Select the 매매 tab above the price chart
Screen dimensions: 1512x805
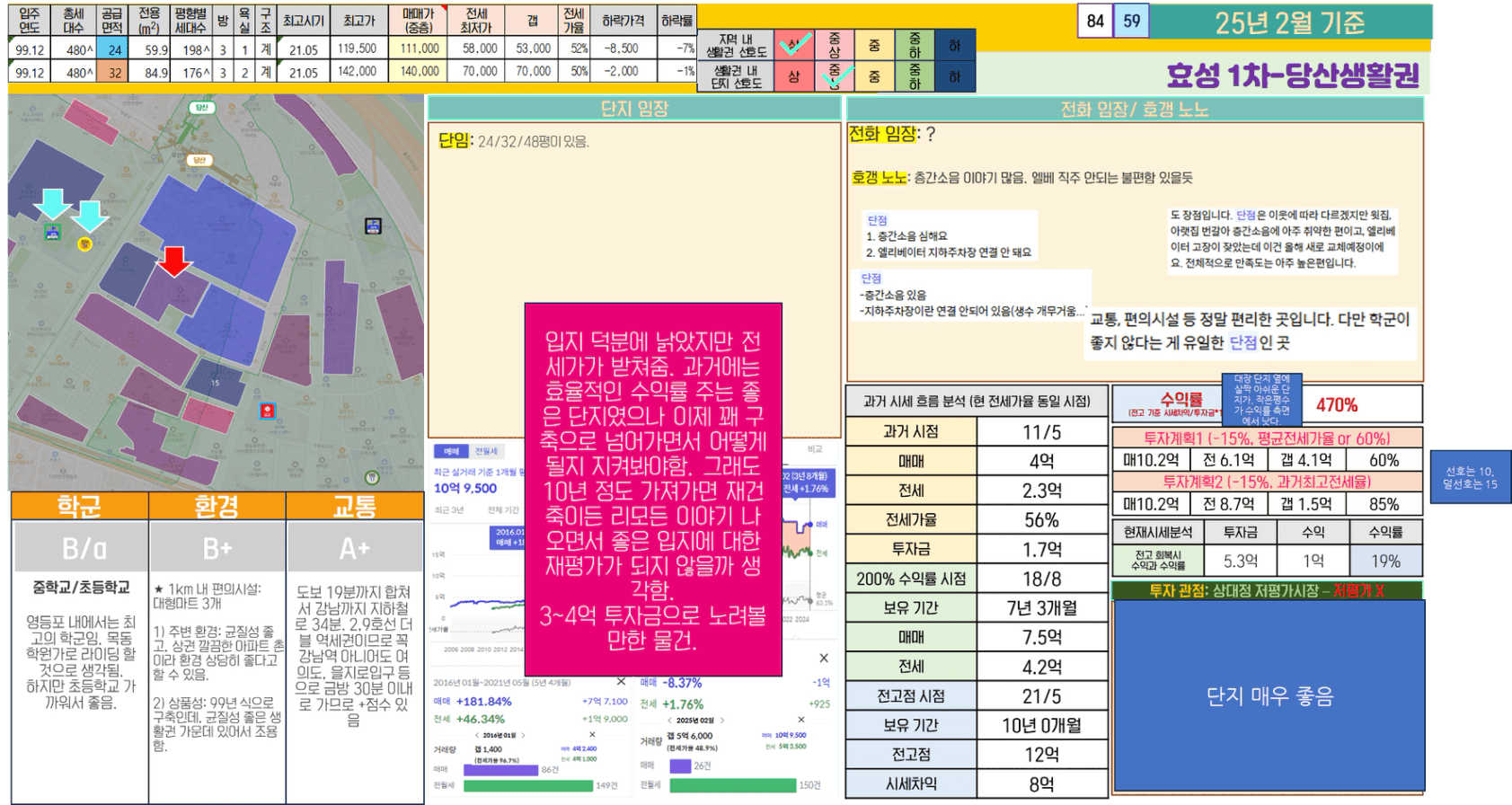tap(452, 451)
